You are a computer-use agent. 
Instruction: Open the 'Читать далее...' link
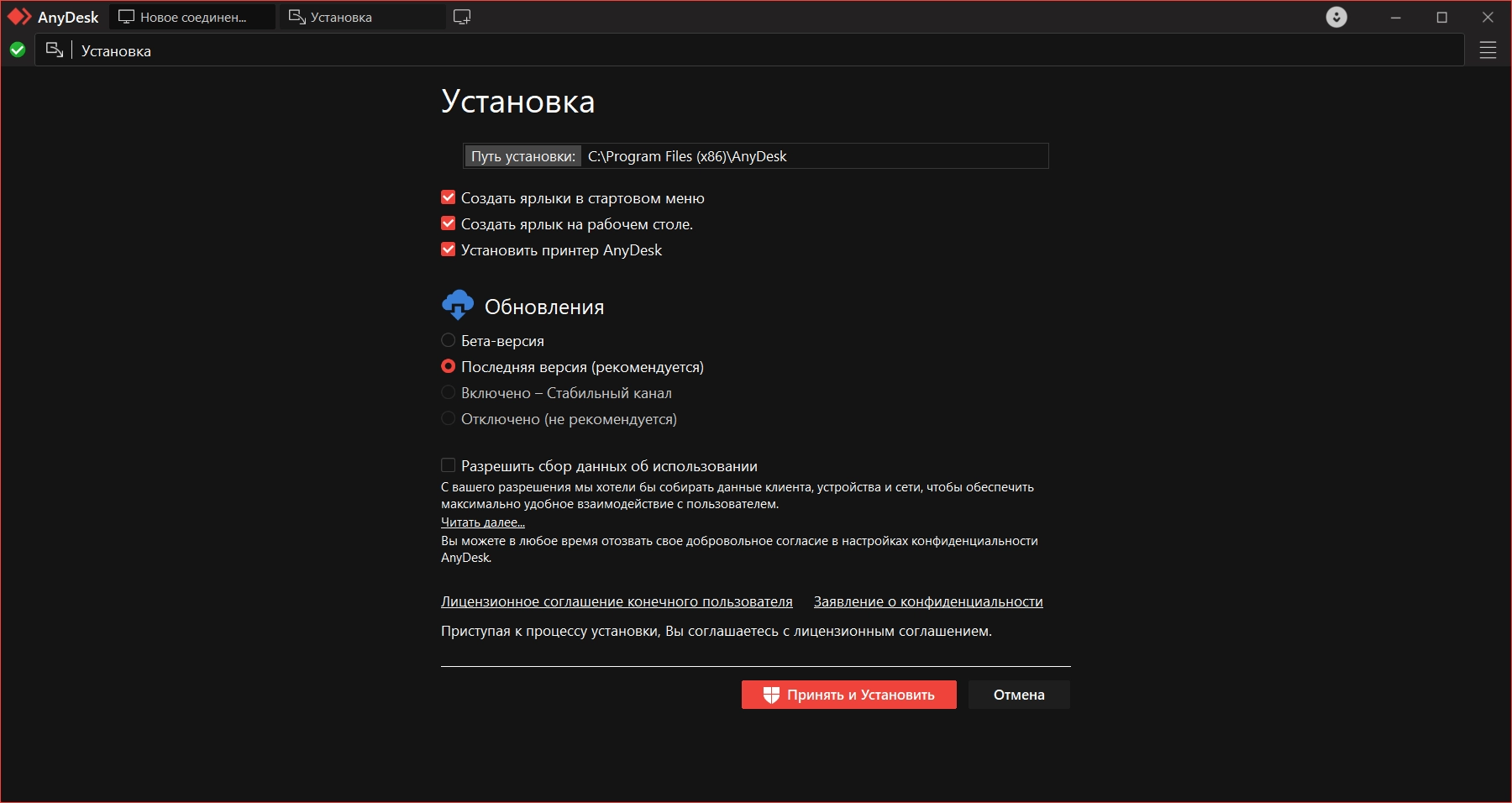(x=483, y=522)
